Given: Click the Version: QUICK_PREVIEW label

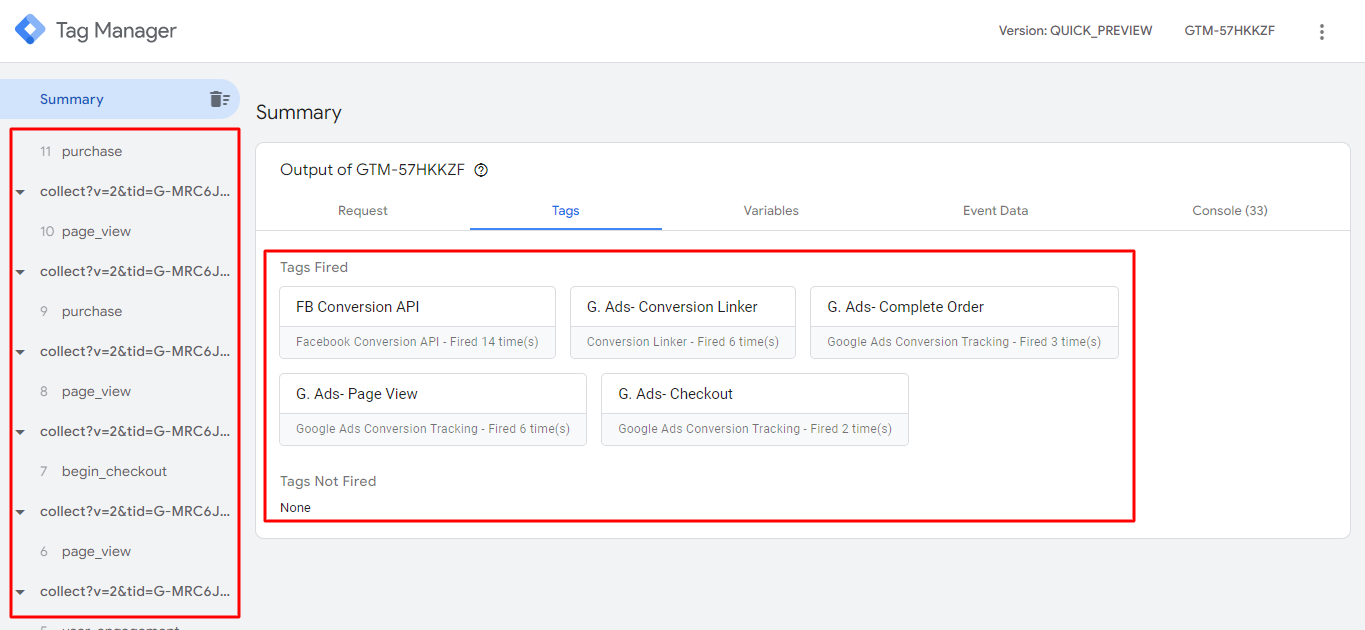Looking at the screenshot, I should (x=1075, y=31).
